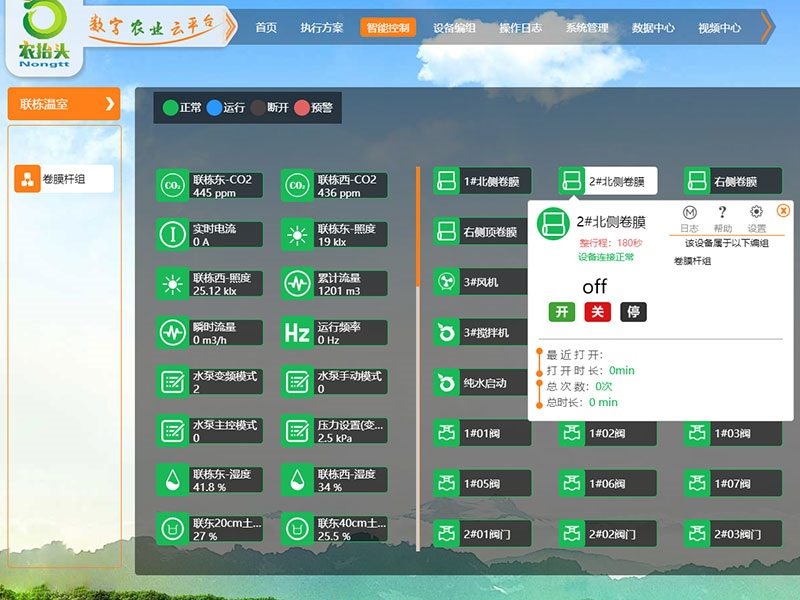Click the 联栋东-CO2 sensor icon
Screen dimensions: 800x600
point(172,185)
